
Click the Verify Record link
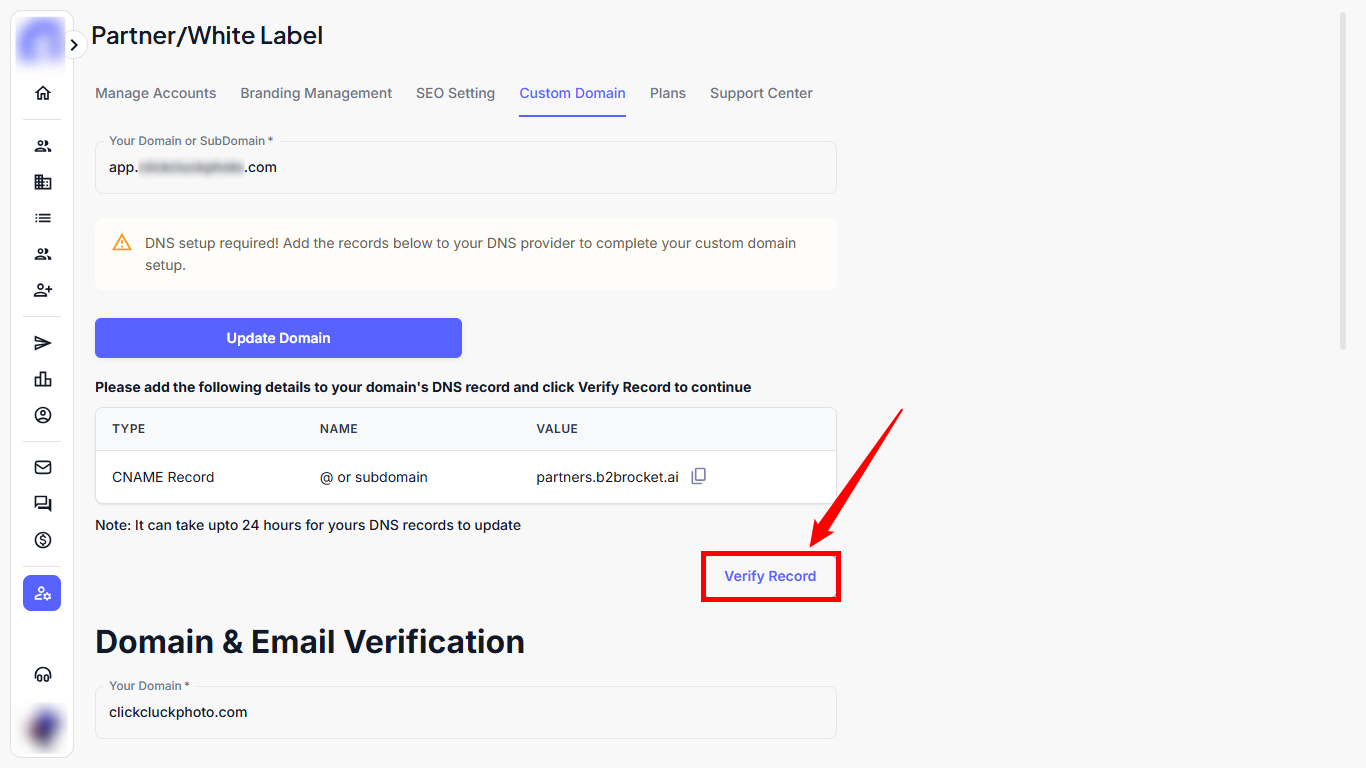point(770,576)
